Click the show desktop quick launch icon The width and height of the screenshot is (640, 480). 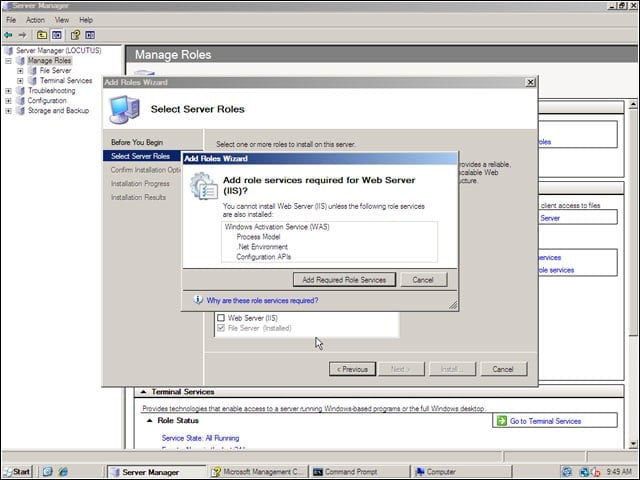(47, 471)
